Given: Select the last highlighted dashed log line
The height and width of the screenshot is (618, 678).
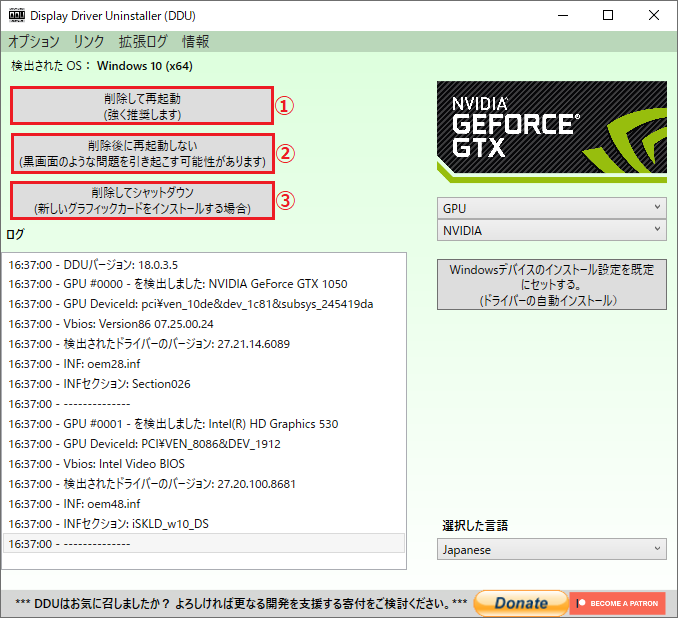Looking at the screenshot, I should click(x=204, y=543).
